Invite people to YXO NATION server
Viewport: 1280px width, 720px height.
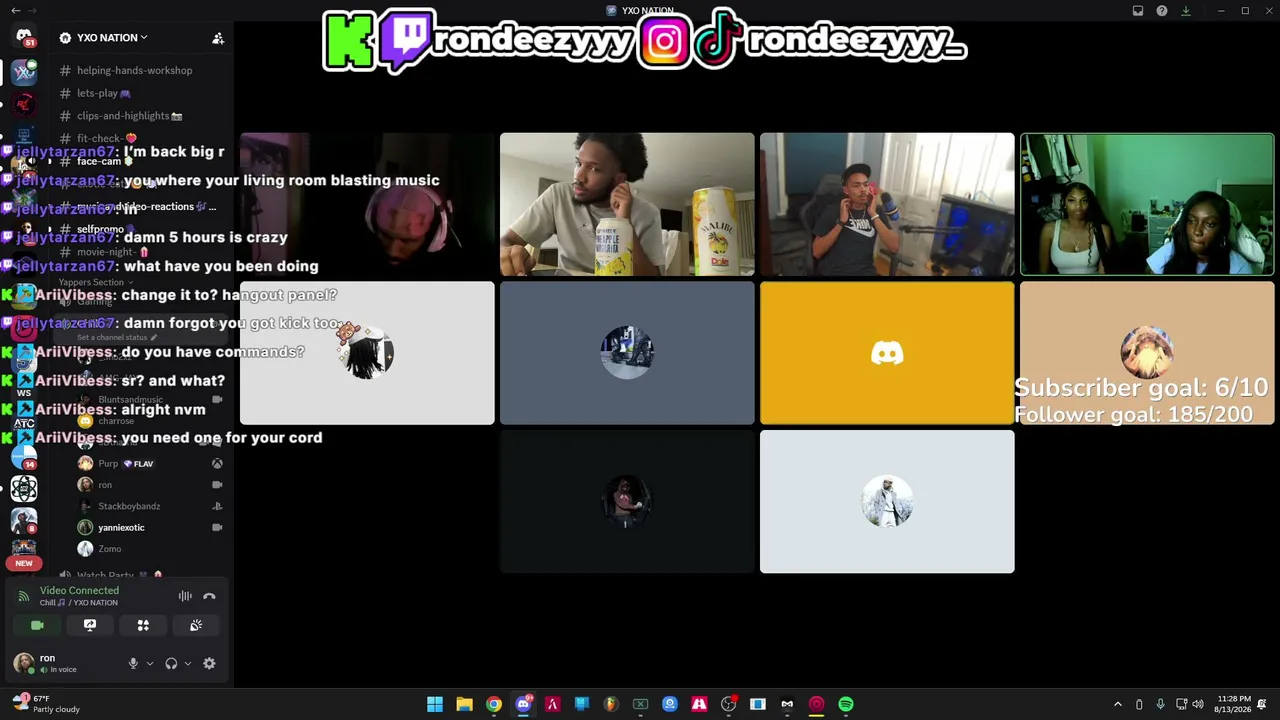(x=218, y=38)
